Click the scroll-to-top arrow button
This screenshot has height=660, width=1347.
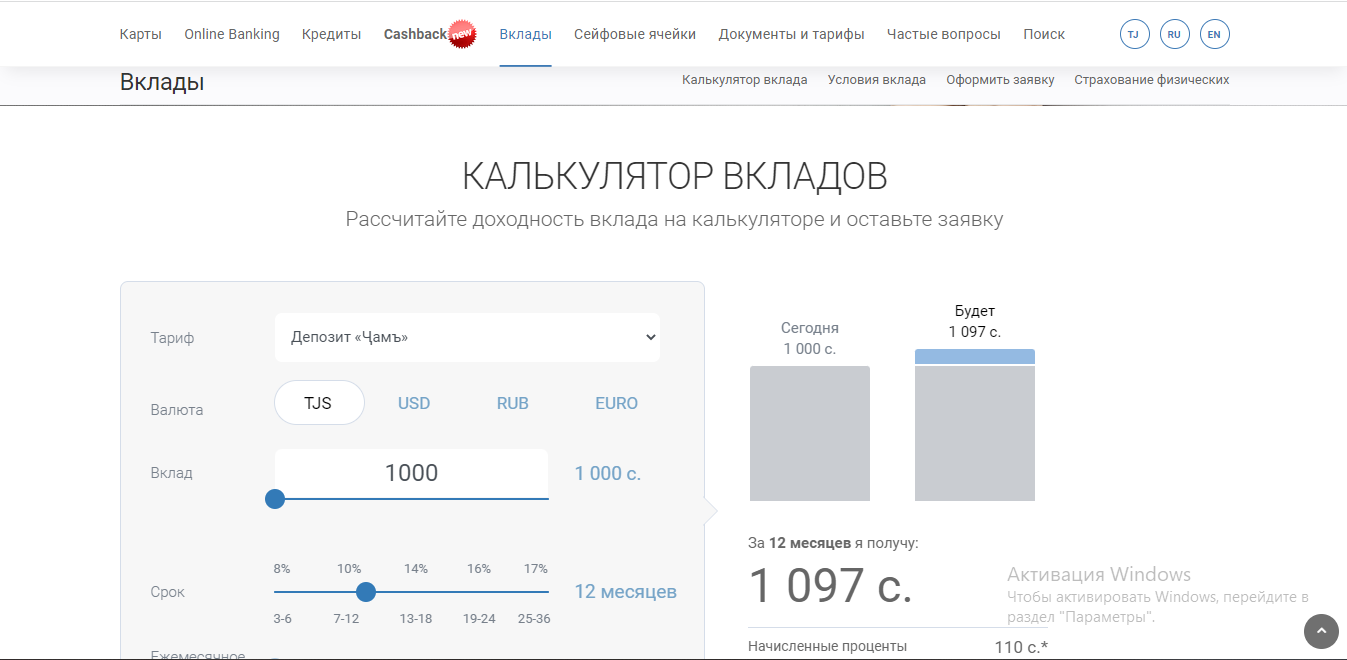point(1321,631)
